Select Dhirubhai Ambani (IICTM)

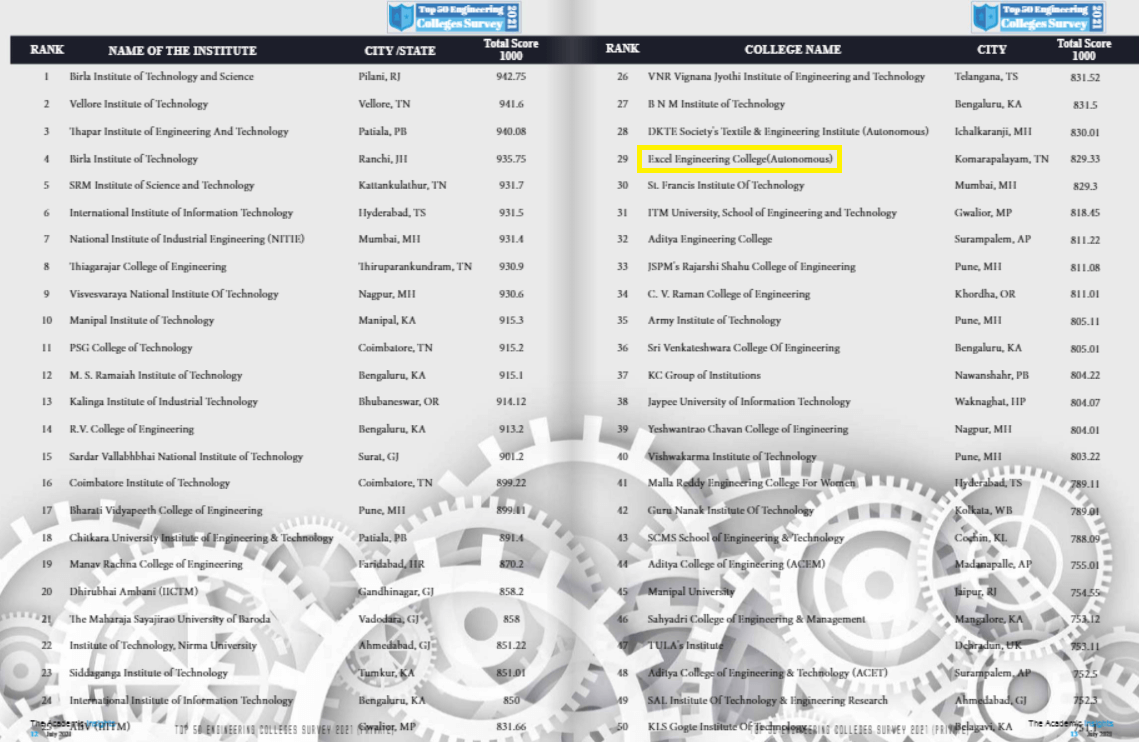coord(134,592)
